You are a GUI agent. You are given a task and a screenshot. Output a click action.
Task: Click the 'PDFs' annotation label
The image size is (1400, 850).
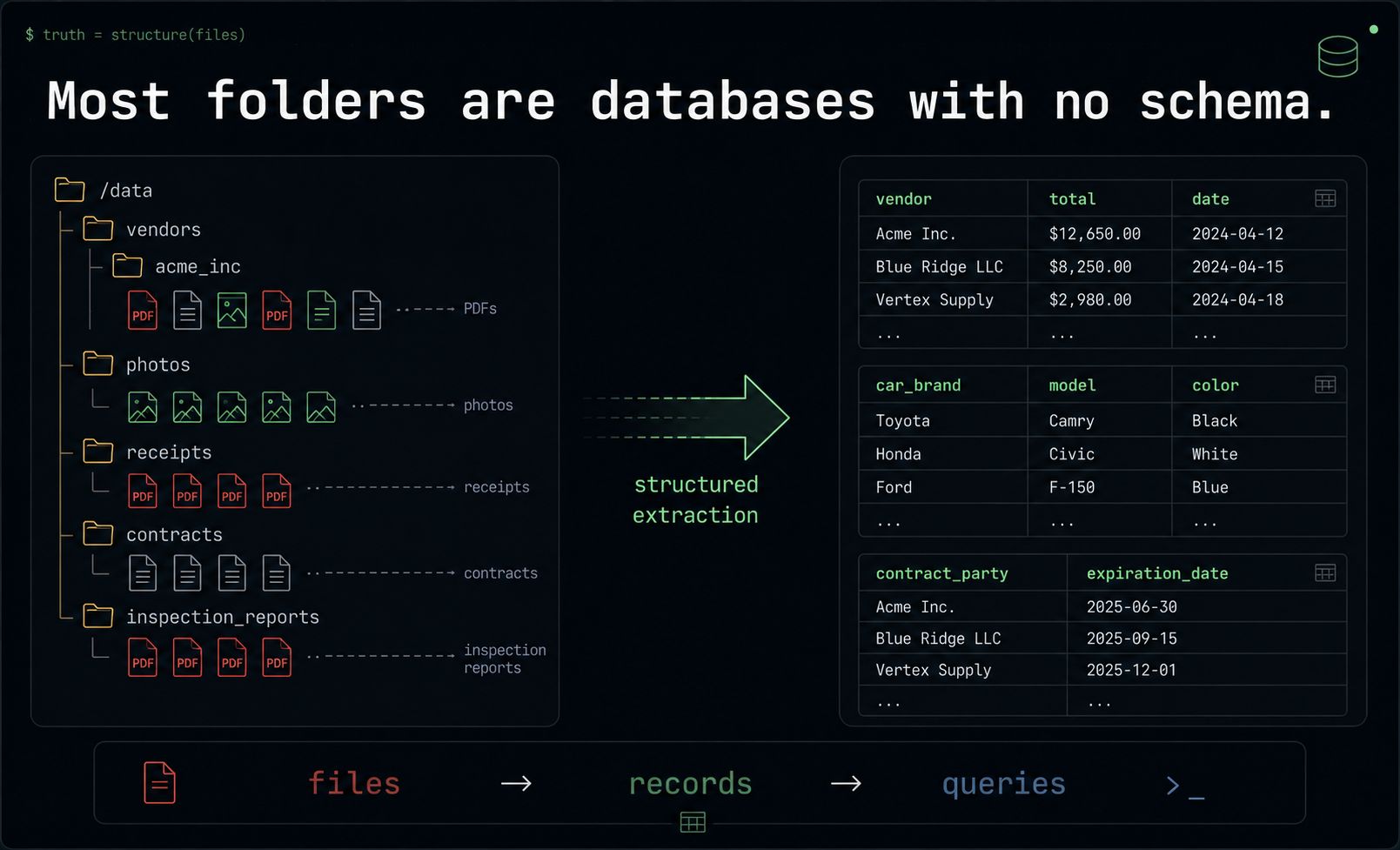pyautogui.click(x=480, y=309)
